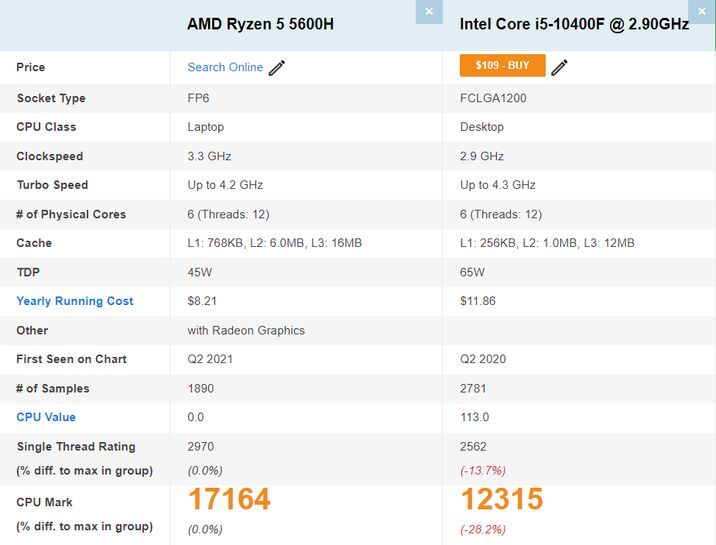Click the 'with Radeon Graphics' cell
Screen dimensions: 716x545
pyautogui.click(x=246, y=330)
